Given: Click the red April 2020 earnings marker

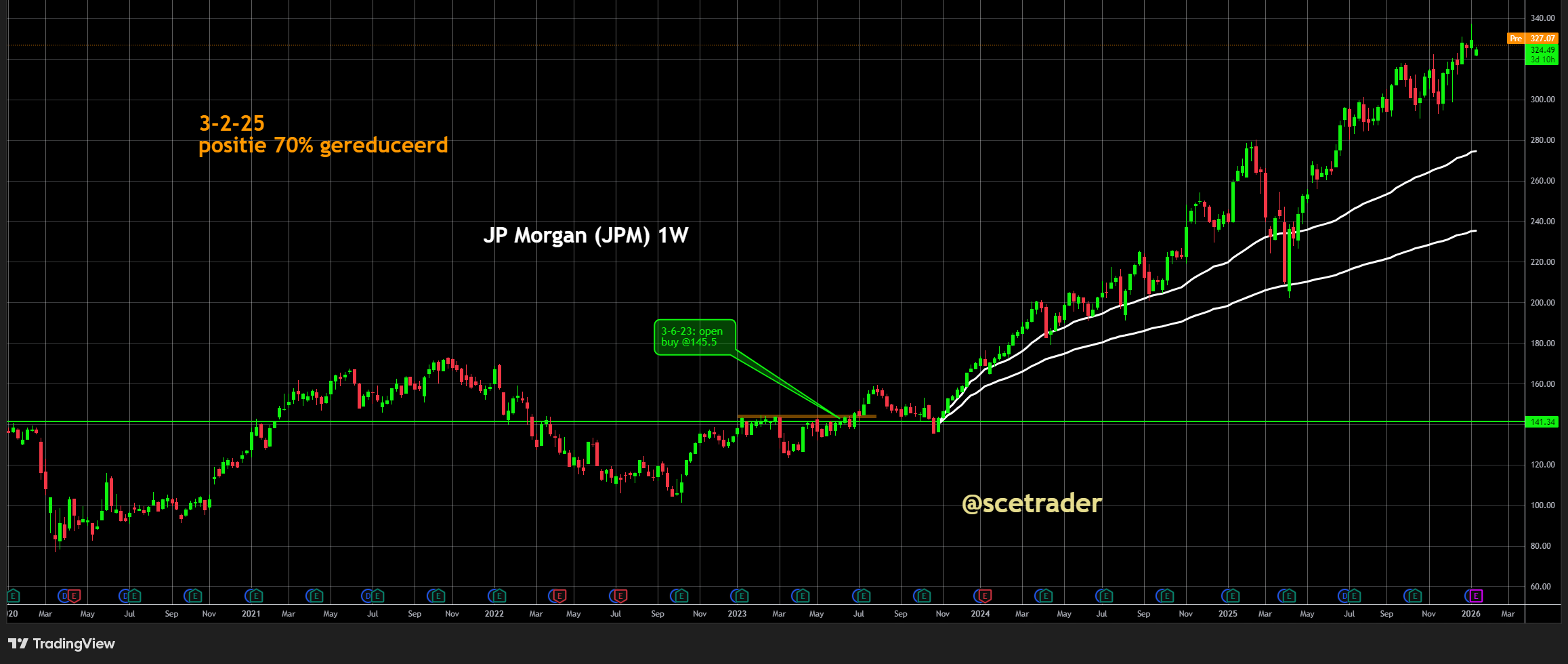Looking at the screenshot, I should pos(75,596).
